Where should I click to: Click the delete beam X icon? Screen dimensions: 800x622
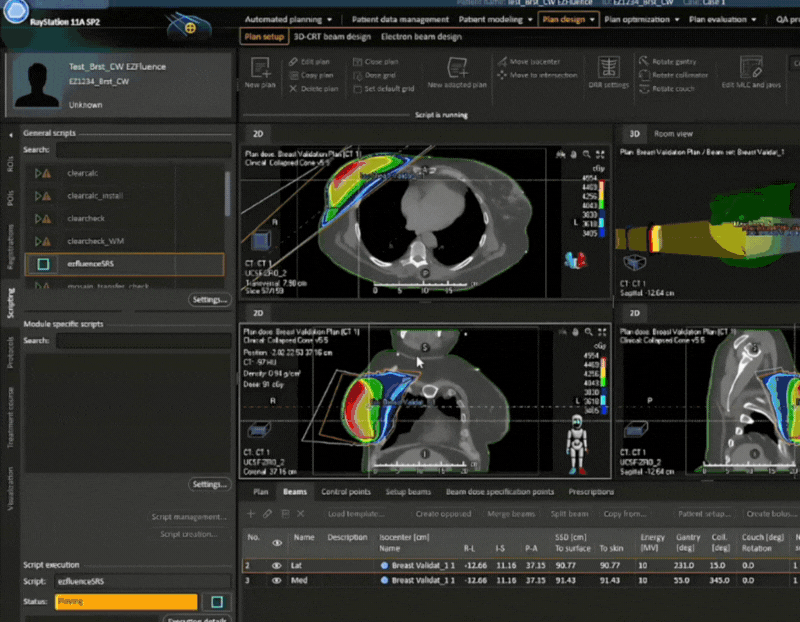click(x=301, y=514)
